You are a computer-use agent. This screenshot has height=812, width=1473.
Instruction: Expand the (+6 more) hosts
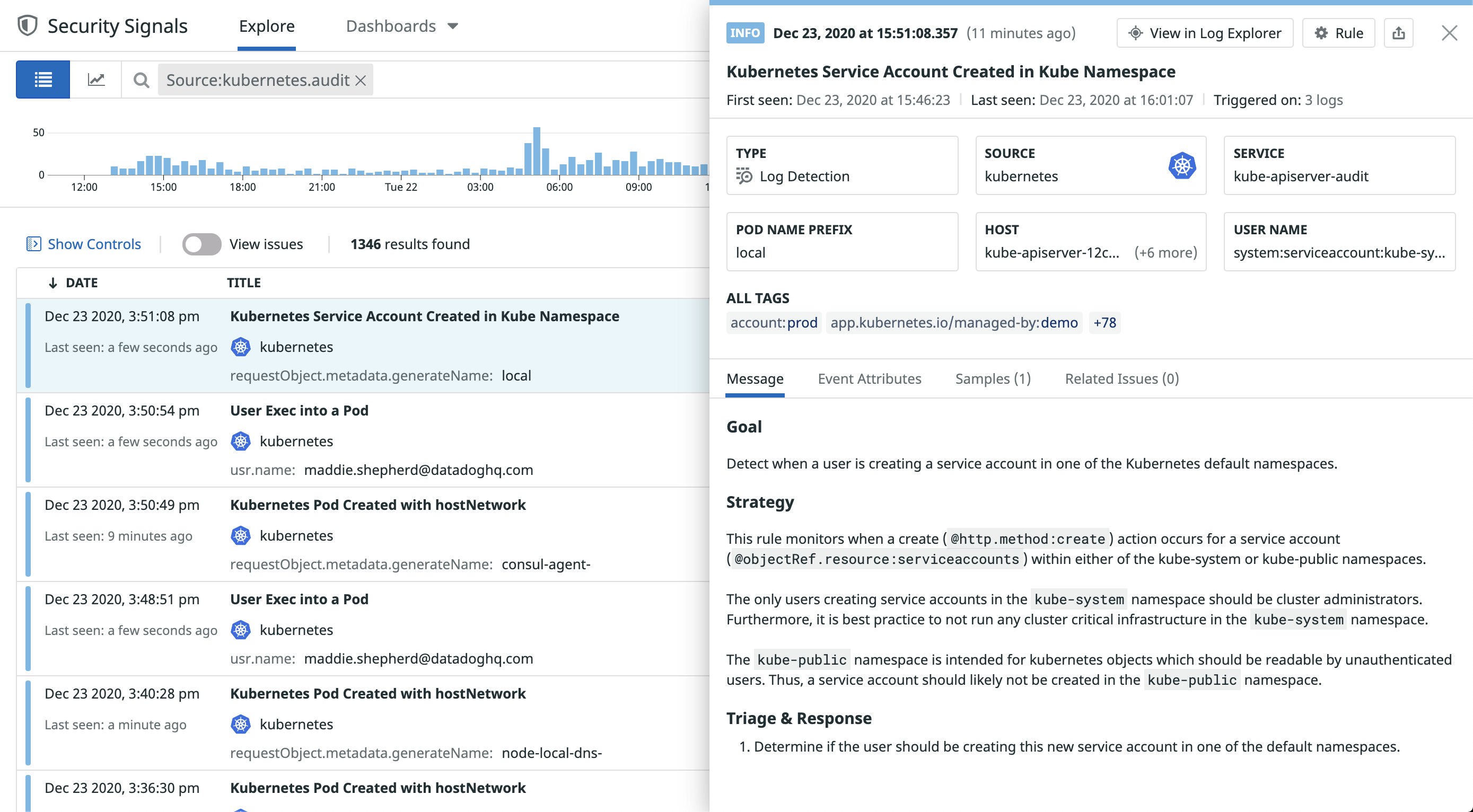(1165, 253)
